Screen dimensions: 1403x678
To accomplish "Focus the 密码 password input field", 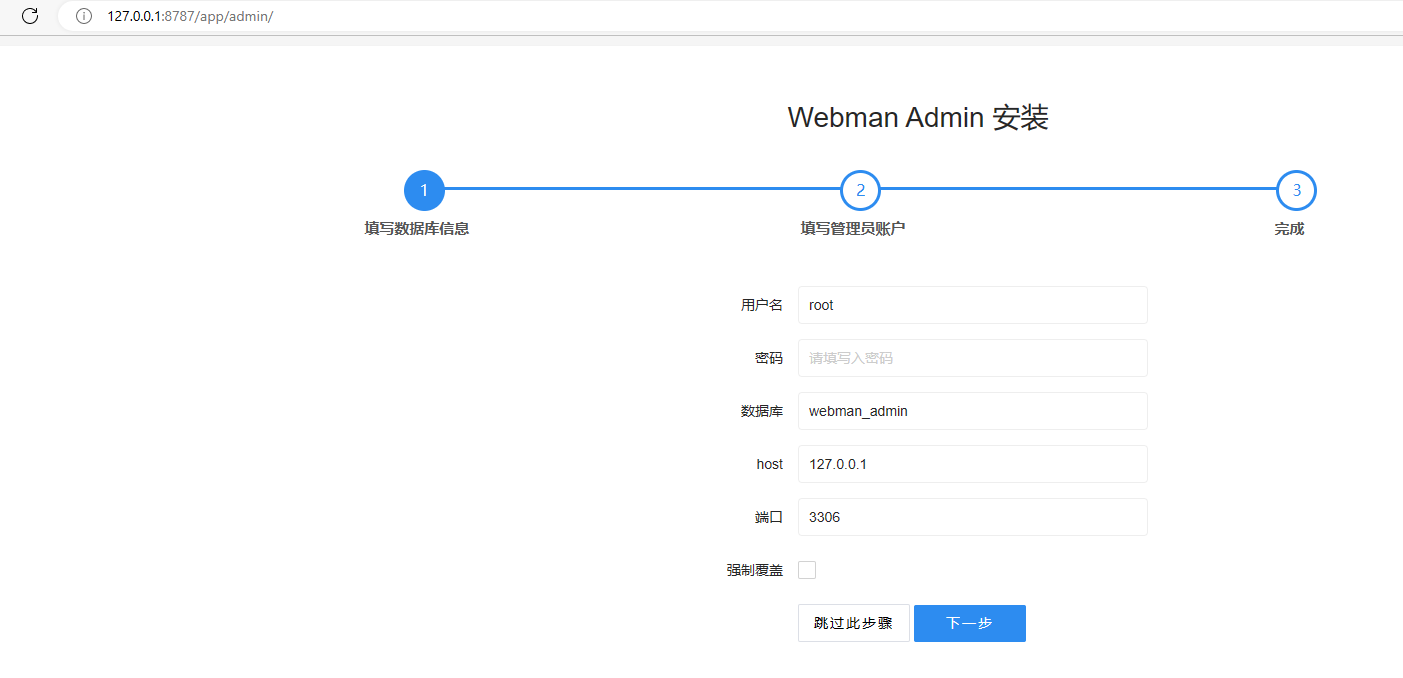I will click(972, 358).
